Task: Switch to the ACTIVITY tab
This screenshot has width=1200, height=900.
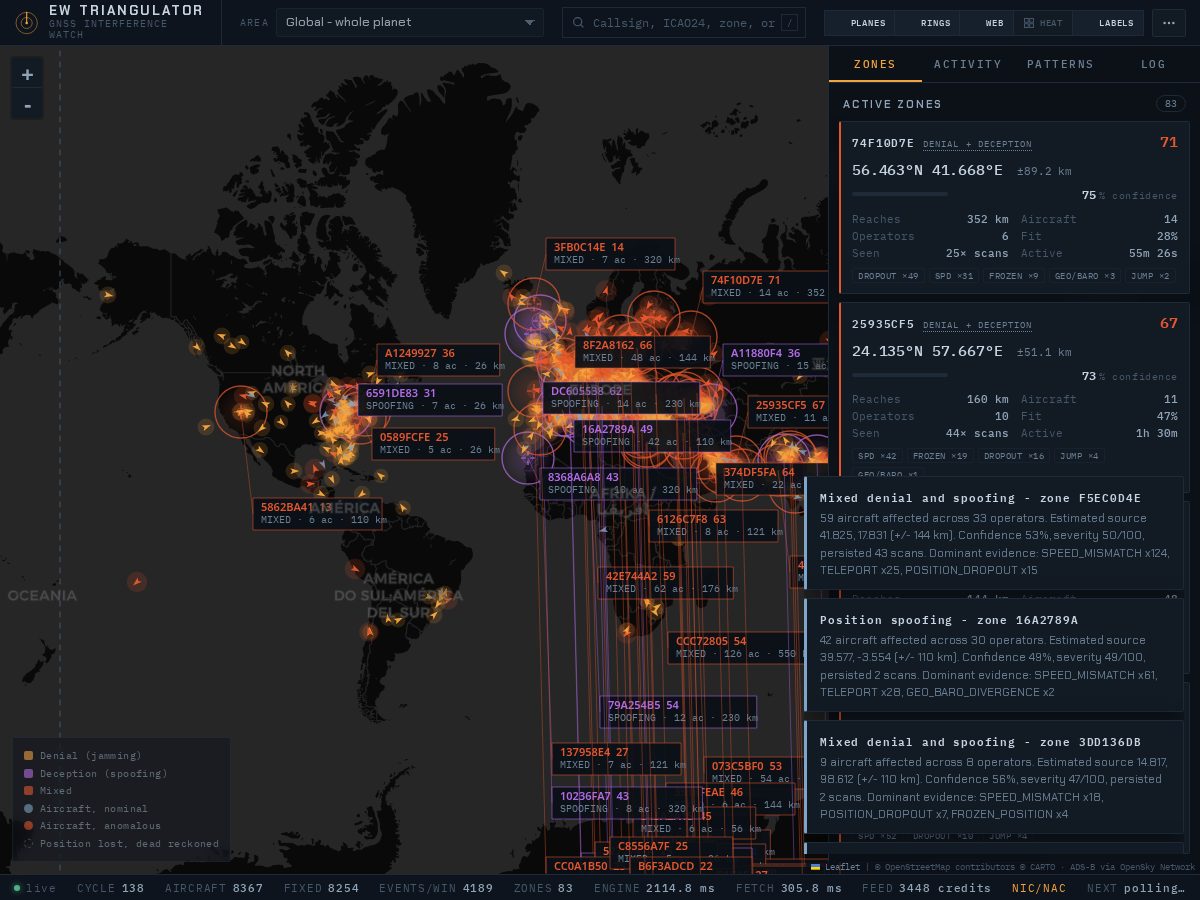Action: (967, 64)
